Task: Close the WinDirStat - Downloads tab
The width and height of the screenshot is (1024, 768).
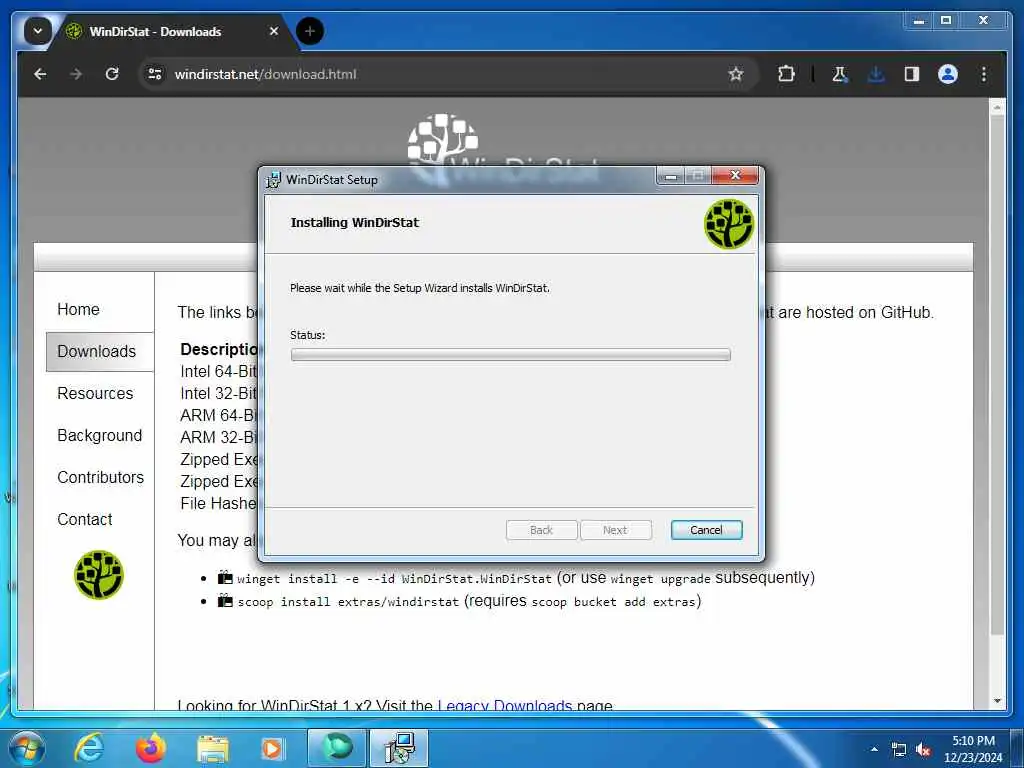Action: 274,31
